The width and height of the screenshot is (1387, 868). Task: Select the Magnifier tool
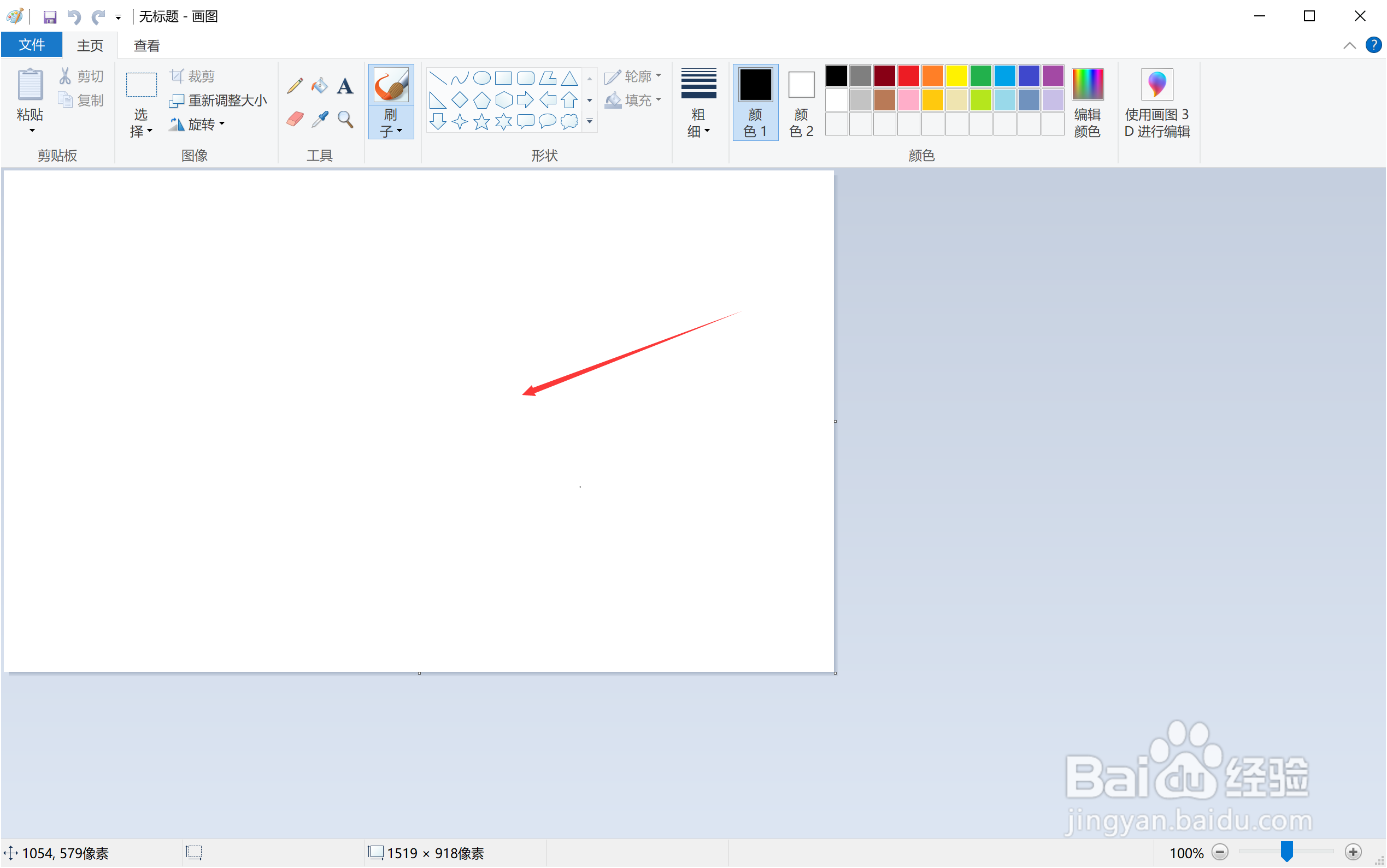pyautogui.click(x=345, y=119)
